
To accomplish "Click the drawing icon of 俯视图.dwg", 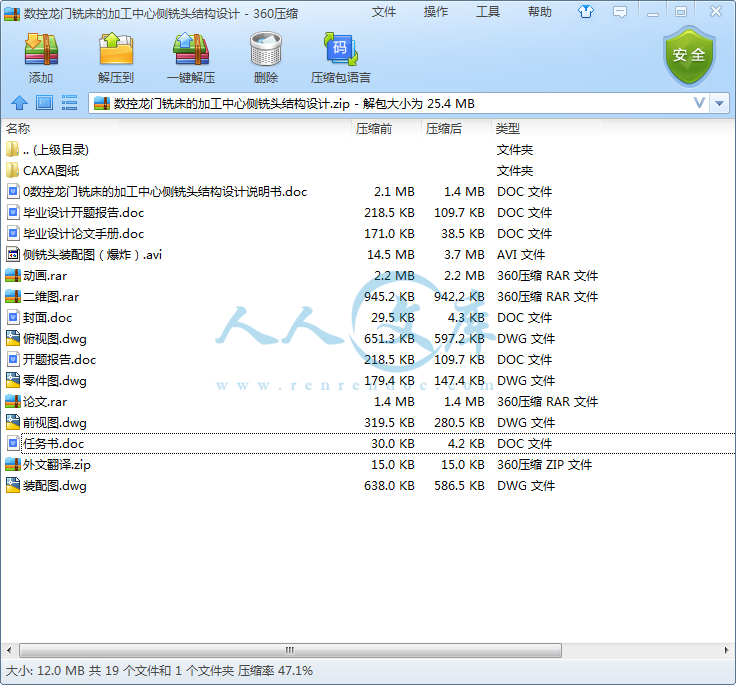I will point(13,339).
